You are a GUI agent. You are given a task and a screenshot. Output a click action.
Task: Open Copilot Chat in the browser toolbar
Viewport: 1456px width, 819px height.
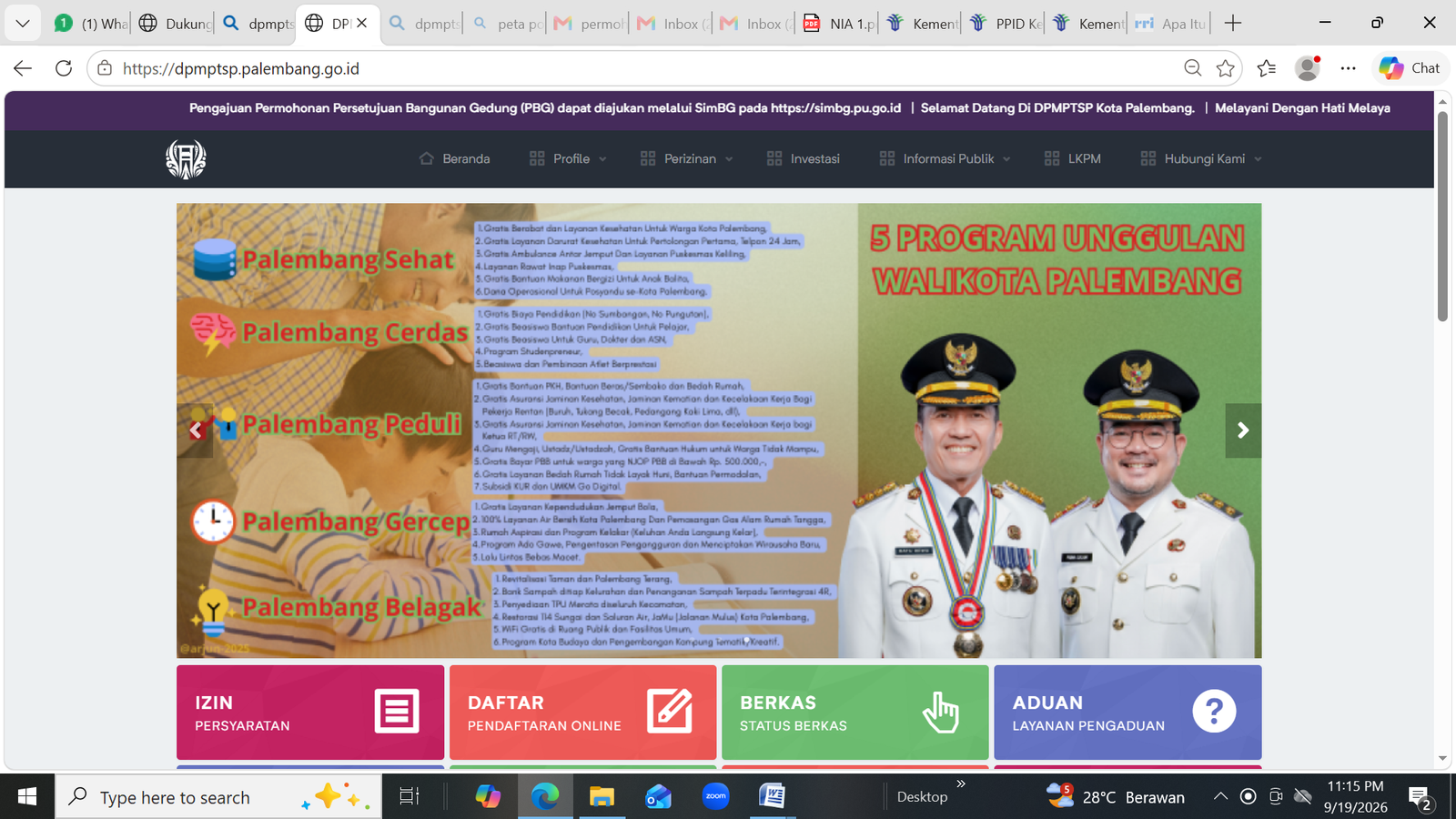tap(1410, 68)
